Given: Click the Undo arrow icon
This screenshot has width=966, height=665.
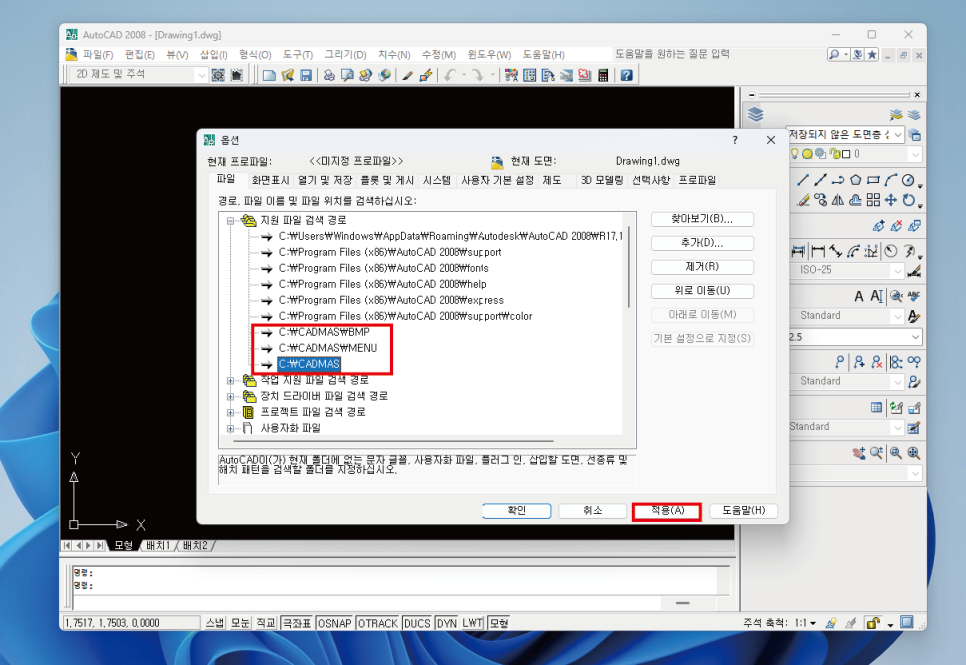Looking at the screenshot, I should pos(450,75).
